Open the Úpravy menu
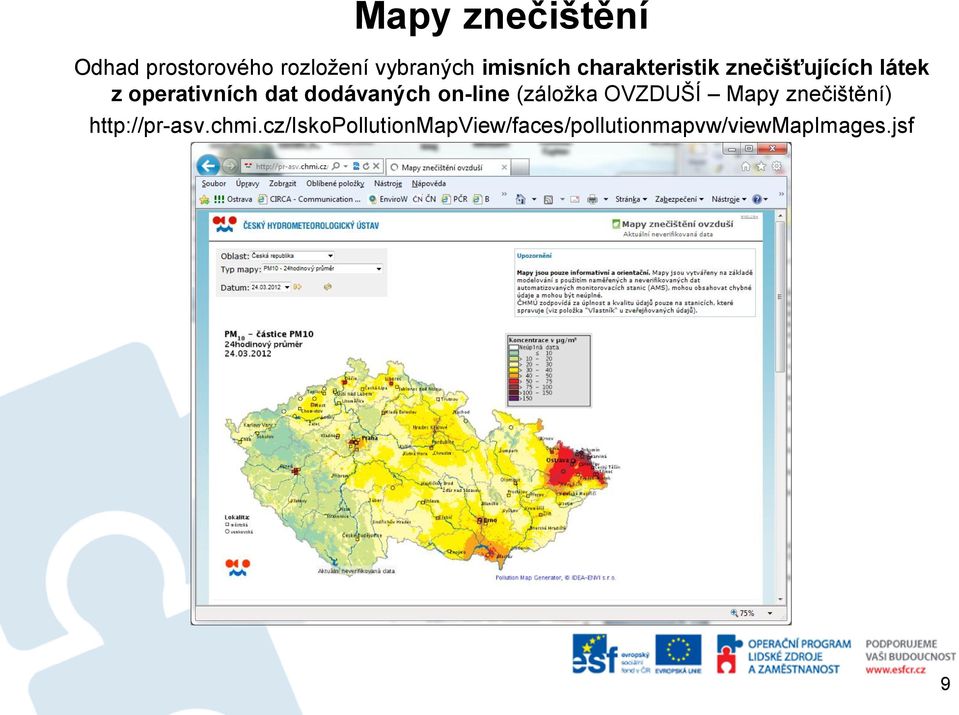 tap(247, 183)
